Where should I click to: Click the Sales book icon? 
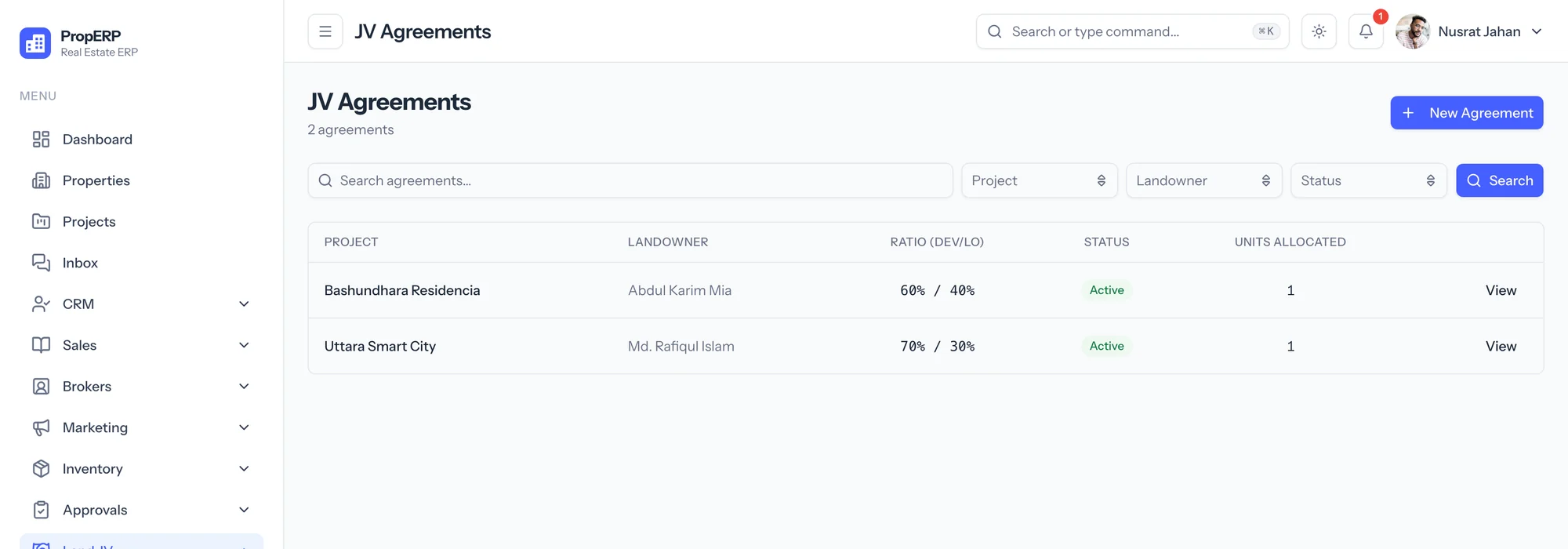click(41, 345)
